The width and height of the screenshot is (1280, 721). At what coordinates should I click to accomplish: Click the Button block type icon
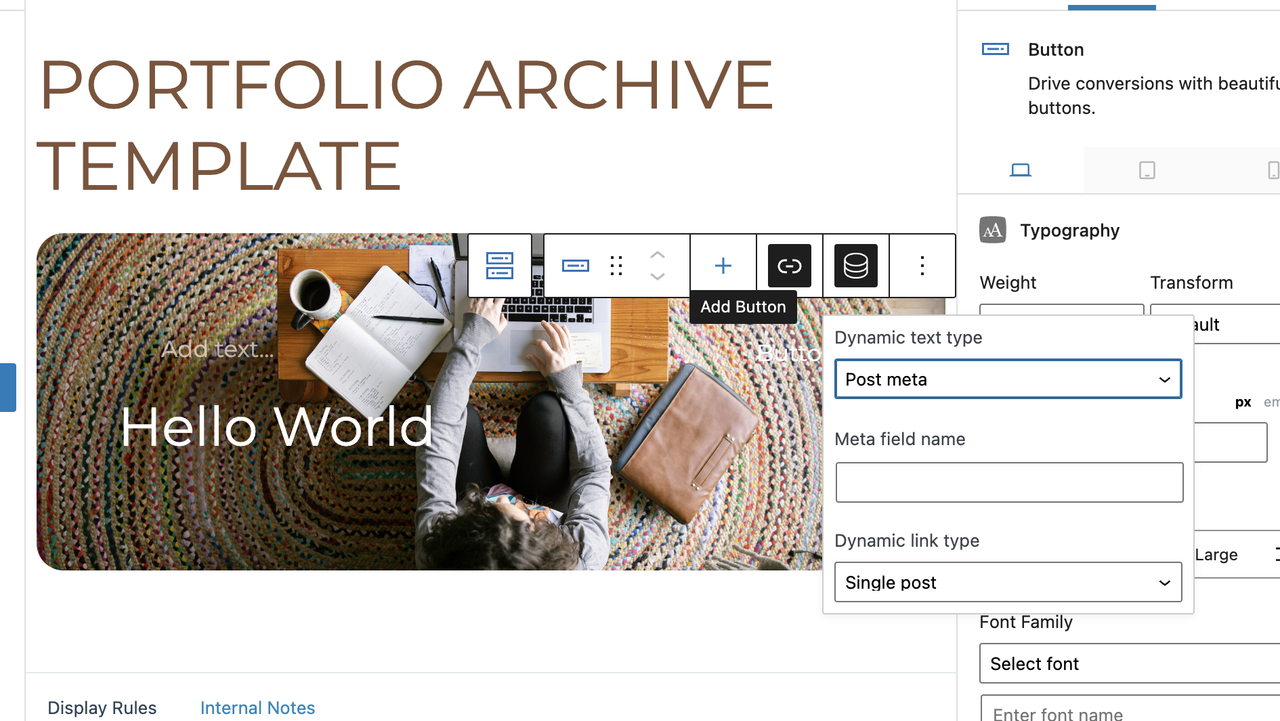[575, 266]
